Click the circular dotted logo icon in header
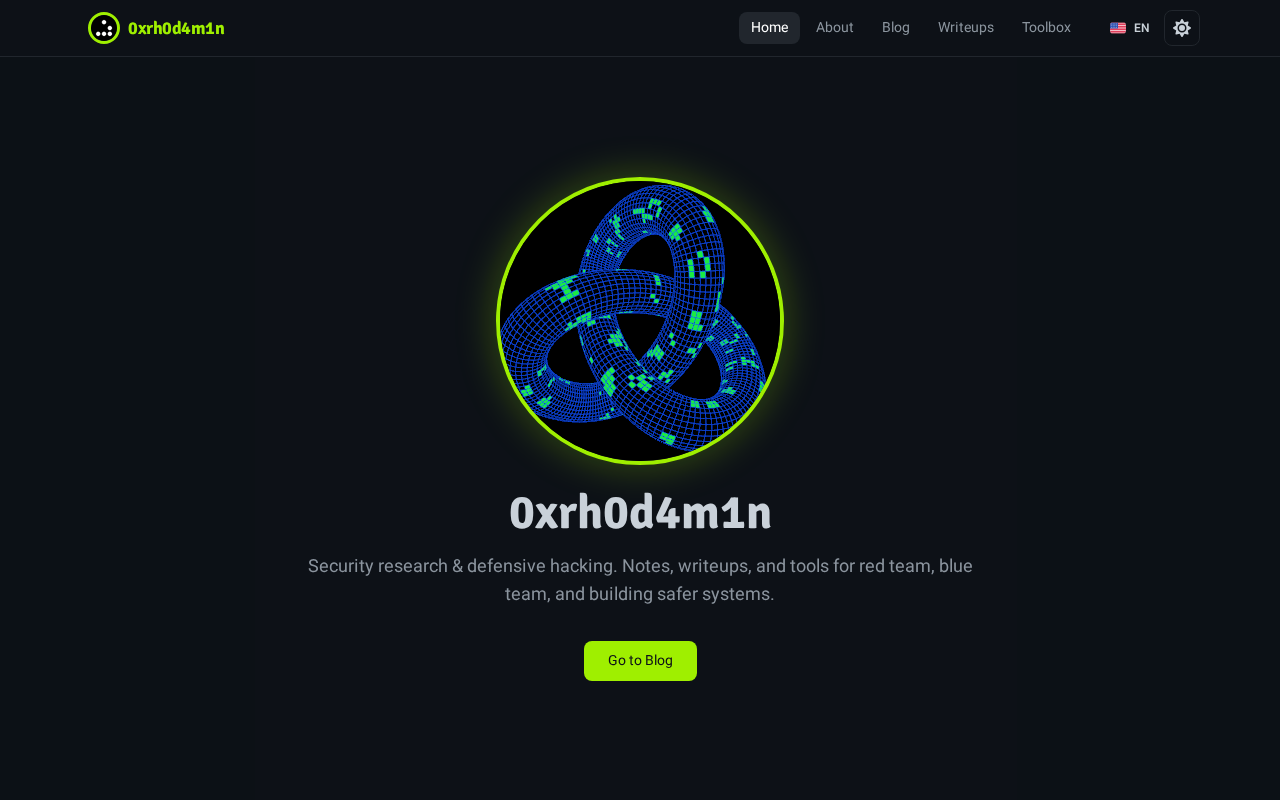This screenshot has width=1280, height=800. (104, 28)
